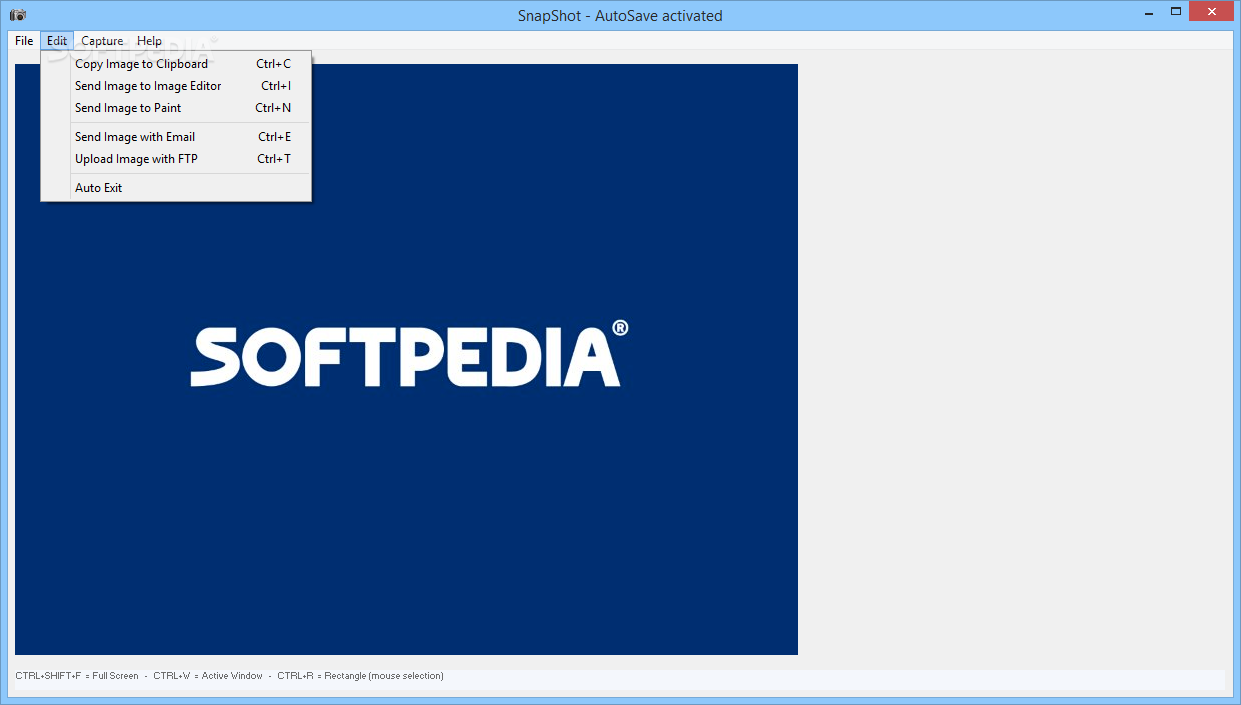Click the SnapShot - AutoSave activated title
The width and height of the screenshot is (1241, 705).
[x=620, y=15]
